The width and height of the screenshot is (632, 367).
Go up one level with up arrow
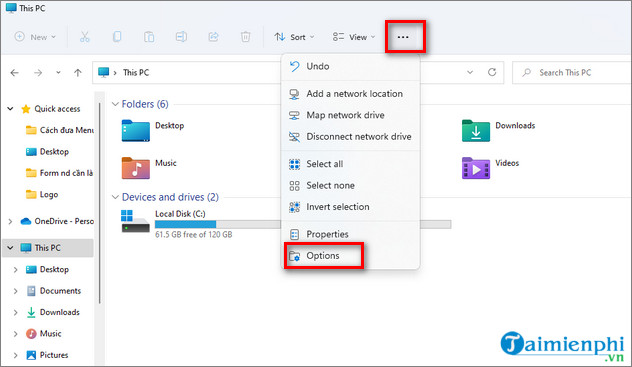(78, 73)
